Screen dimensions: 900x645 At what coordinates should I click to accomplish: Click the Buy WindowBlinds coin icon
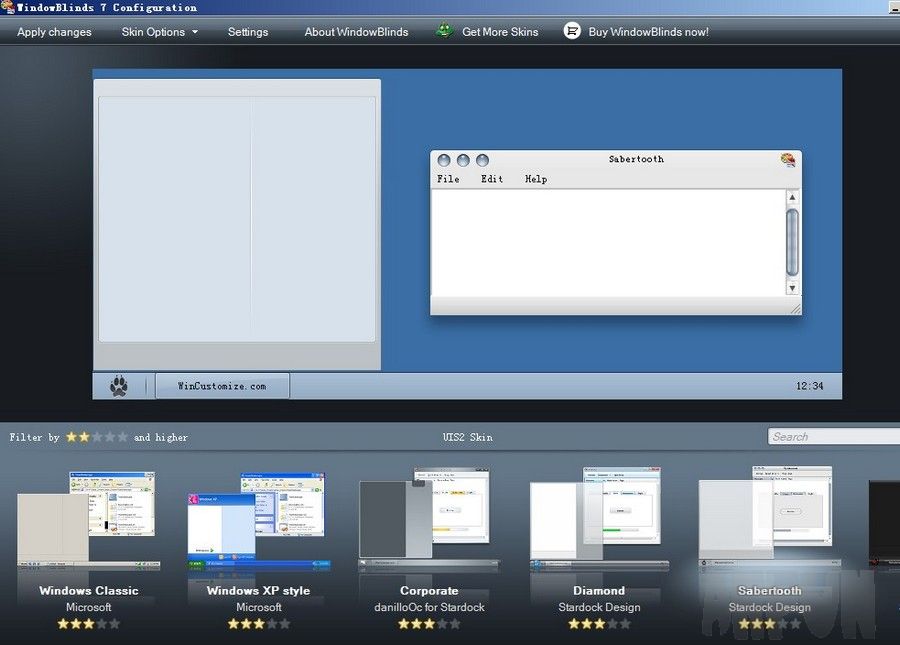pyautogui.click(x=572, y=31)
